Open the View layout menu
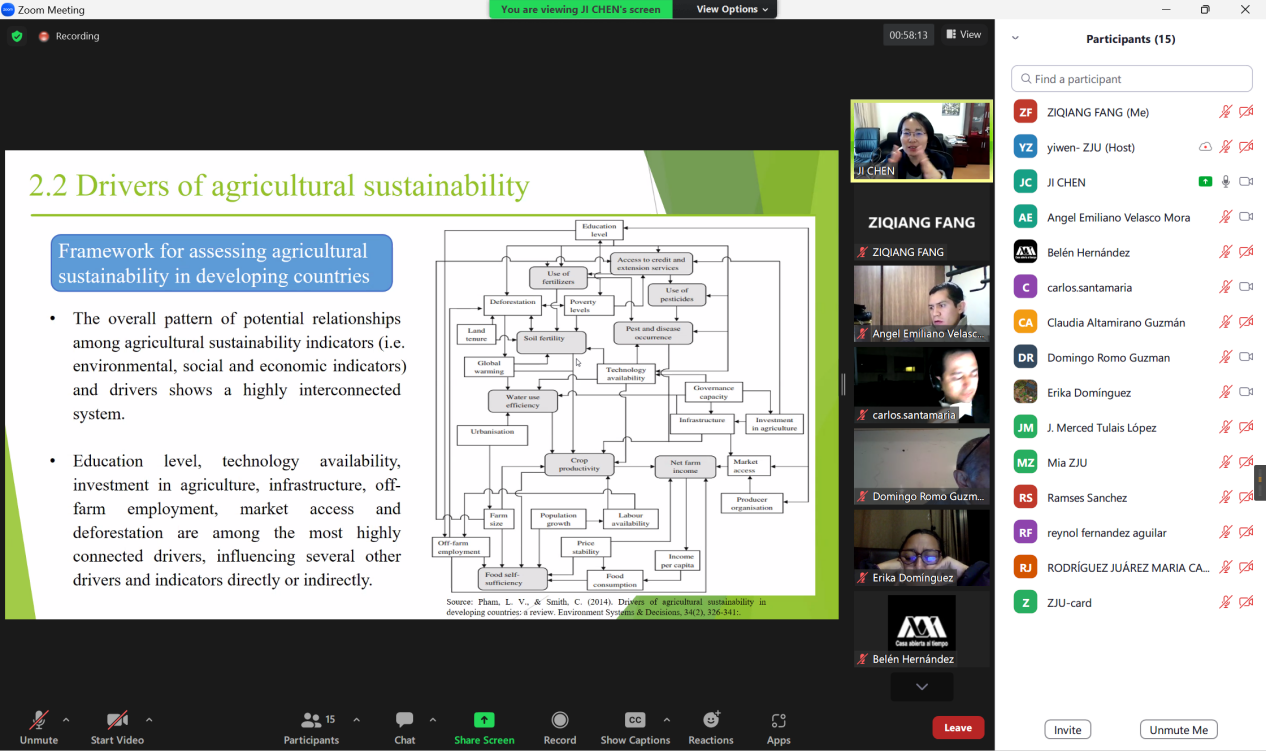This screenshot has width=1266, height=751. point(964,35)
